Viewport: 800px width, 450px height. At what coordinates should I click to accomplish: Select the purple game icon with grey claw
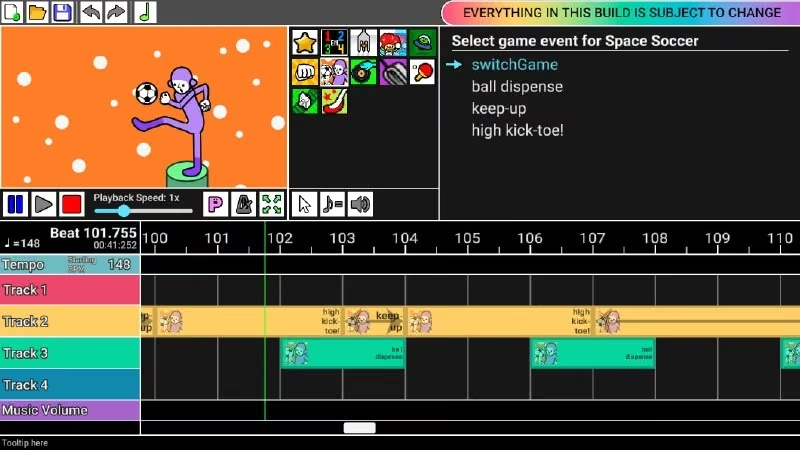(x=393, y=72)
